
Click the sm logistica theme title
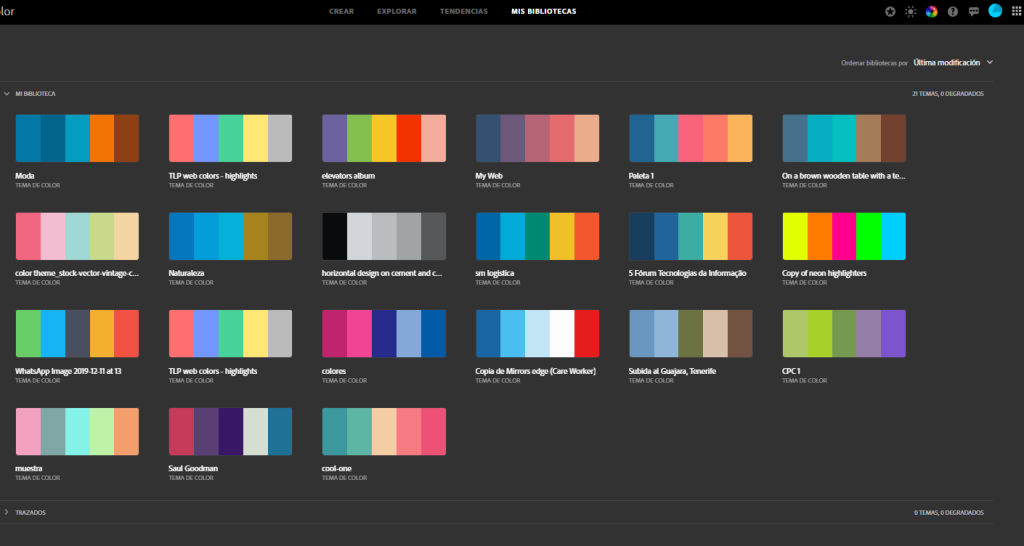pos(494,273)
